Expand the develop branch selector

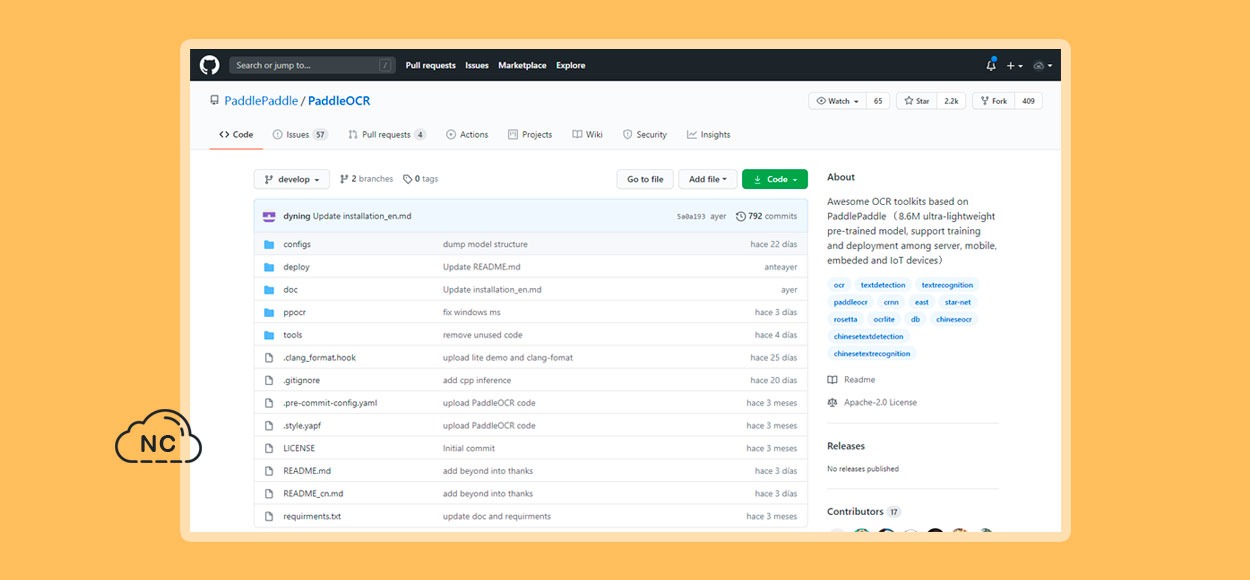coord(292,179)
